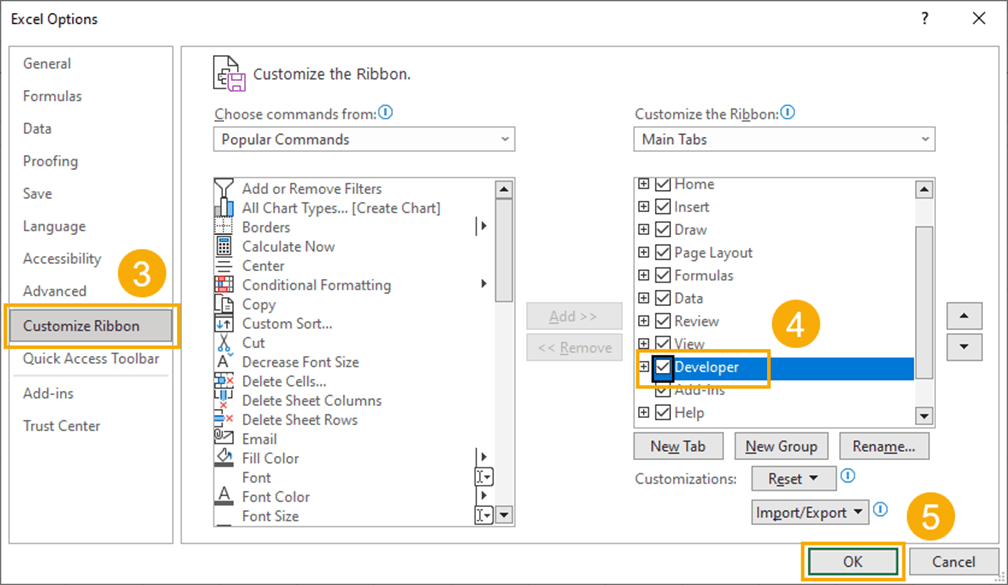Open the General options category
The height and width of the screenshot is (585, 1008).
[x=47, y=64]
